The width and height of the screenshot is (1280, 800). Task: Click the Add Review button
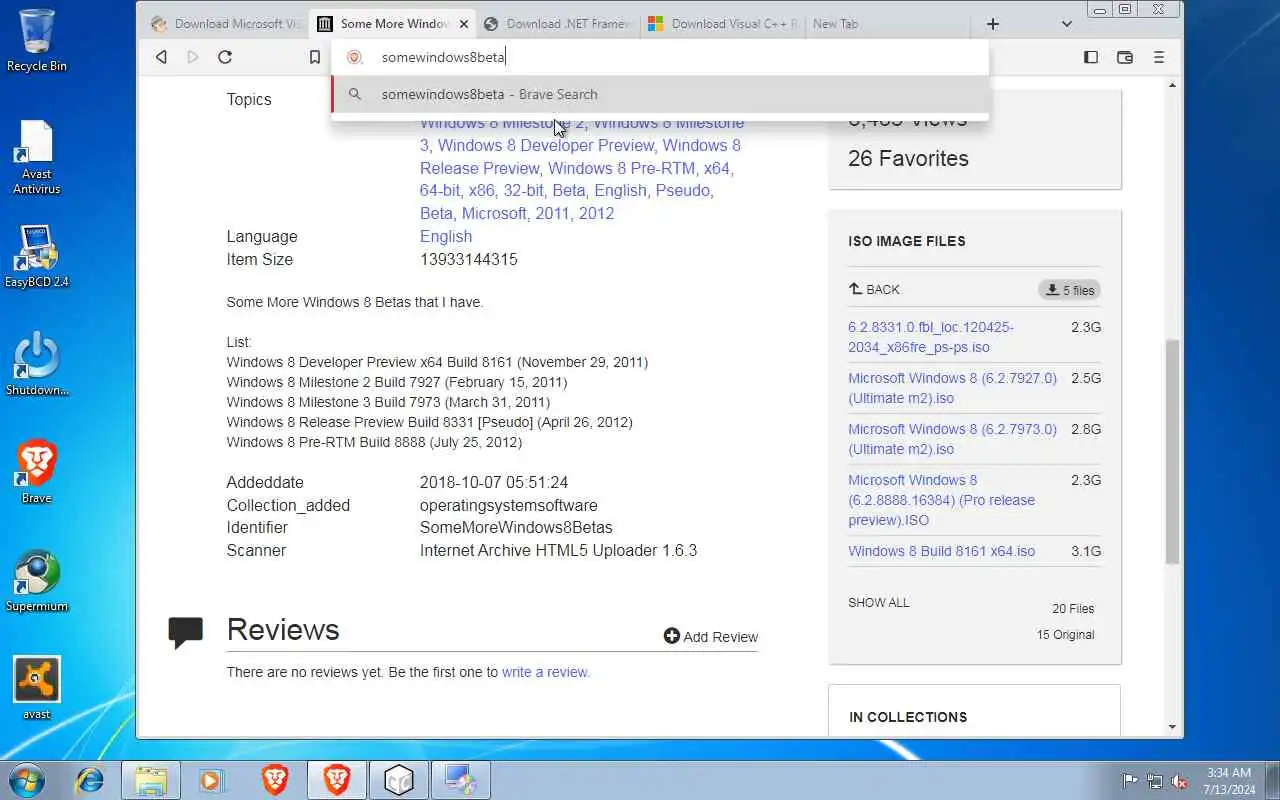point(711,636)
